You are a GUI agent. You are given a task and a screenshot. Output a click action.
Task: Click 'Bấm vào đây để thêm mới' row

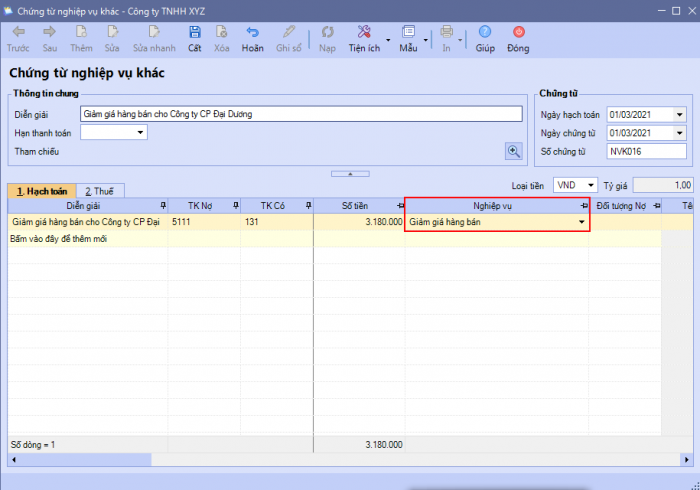tap(58, 239)
